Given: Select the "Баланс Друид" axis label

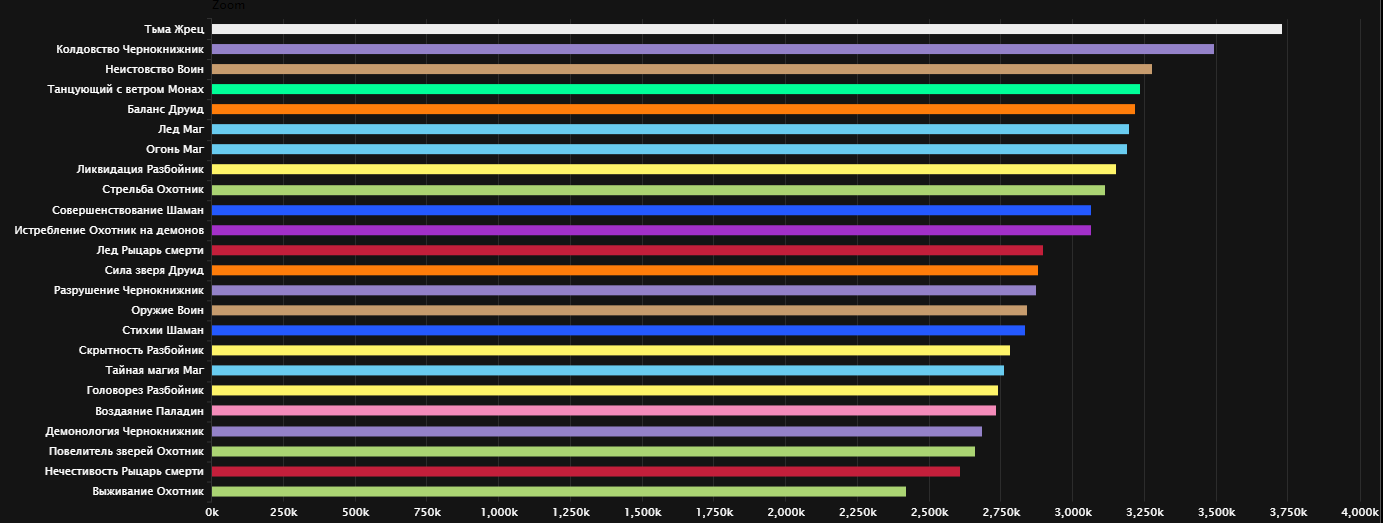Looking at the screenshot, I should (166, 109).
